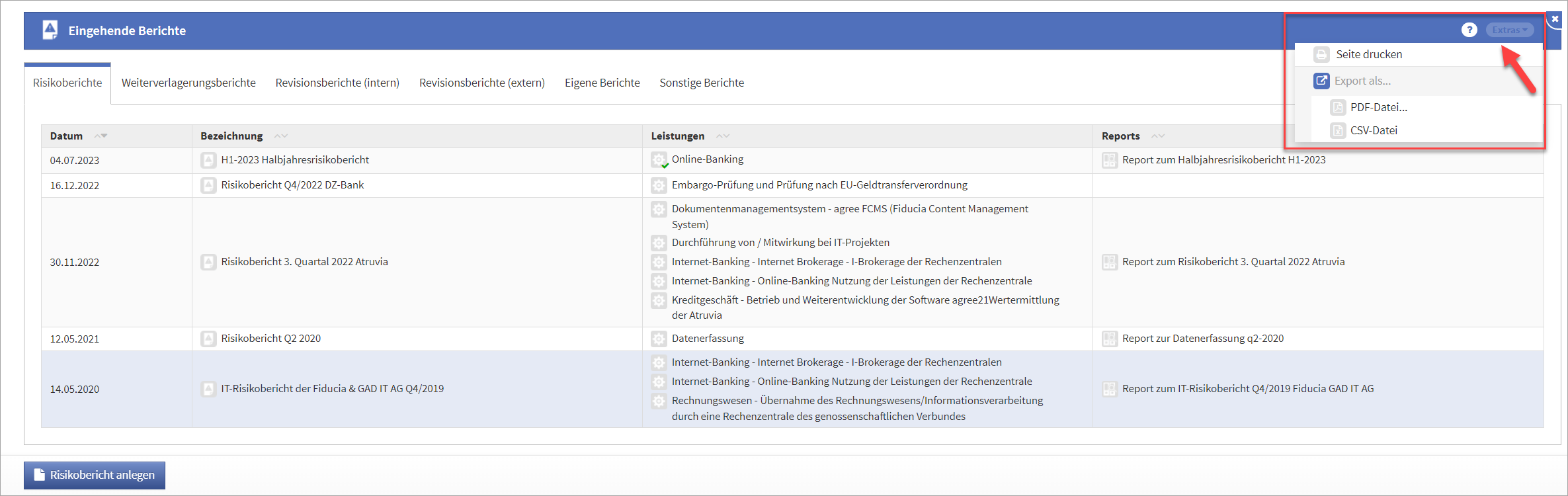
Task: Click gear icon next to Datenerfassung
Action: click(x=659, y=339)
